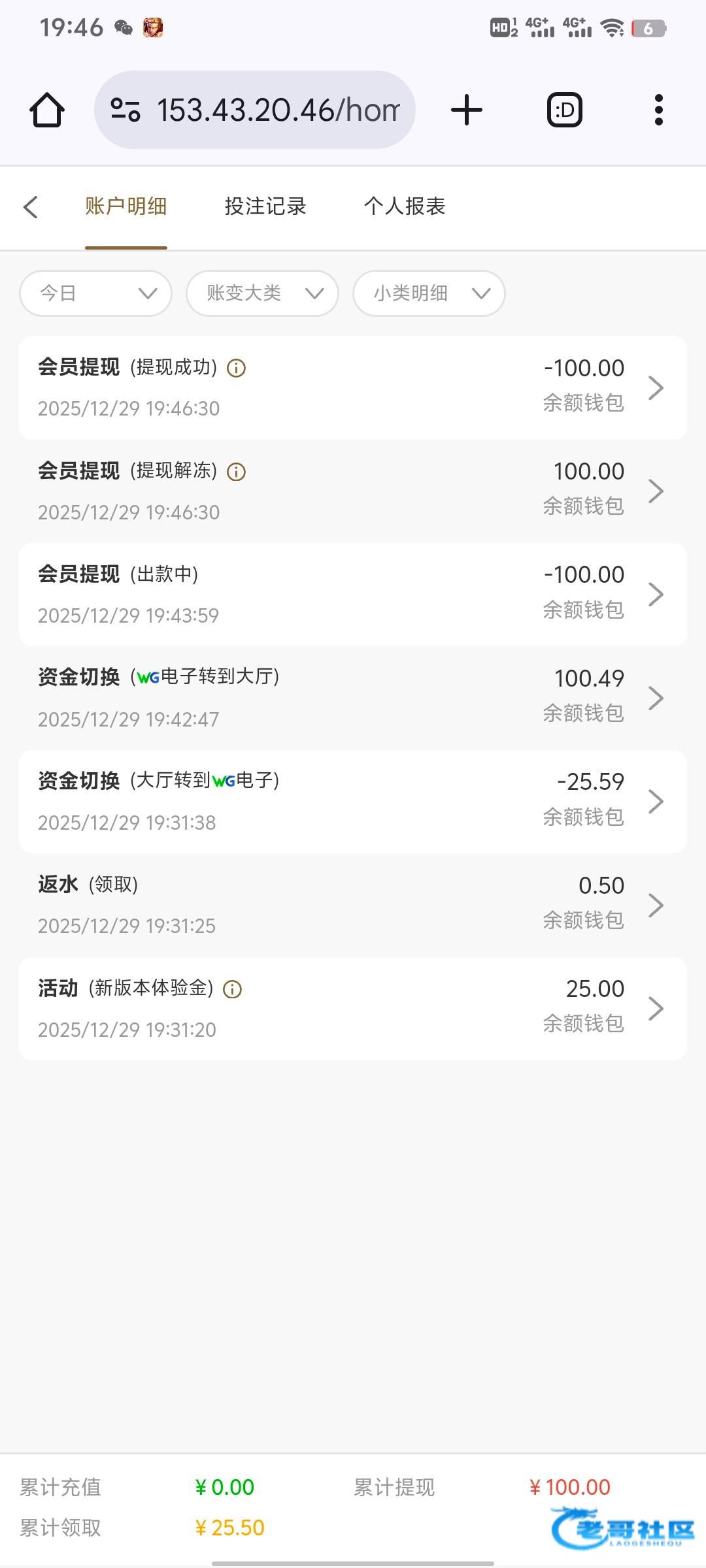
Task: Switch to the 投注记录 tab
Action: [265, 206]
